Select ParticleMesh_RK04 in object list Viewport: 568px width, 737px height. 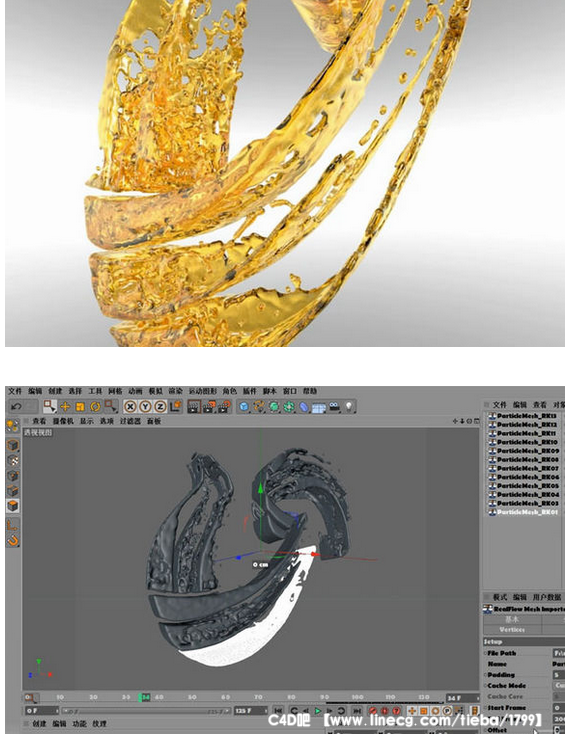(526, 495)
